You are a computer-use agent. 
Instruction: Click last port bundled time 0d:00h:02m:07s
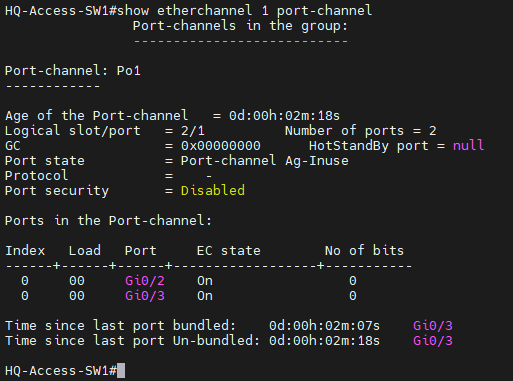click(x=324, y=326)
